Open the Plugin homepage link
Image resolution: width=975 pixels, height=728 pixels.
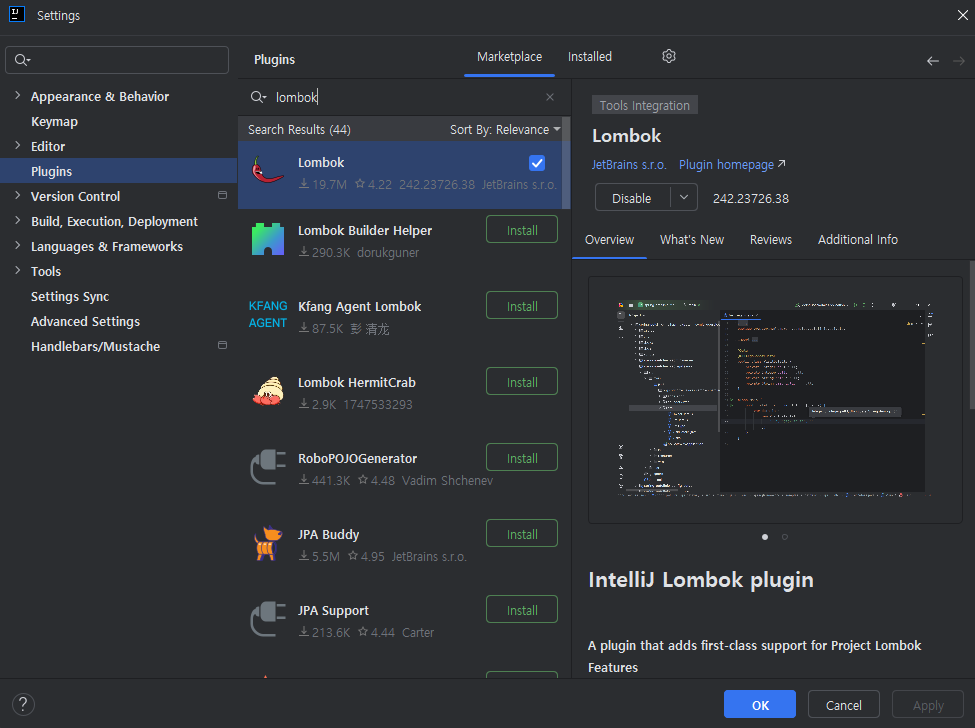(x=732, y=165)
